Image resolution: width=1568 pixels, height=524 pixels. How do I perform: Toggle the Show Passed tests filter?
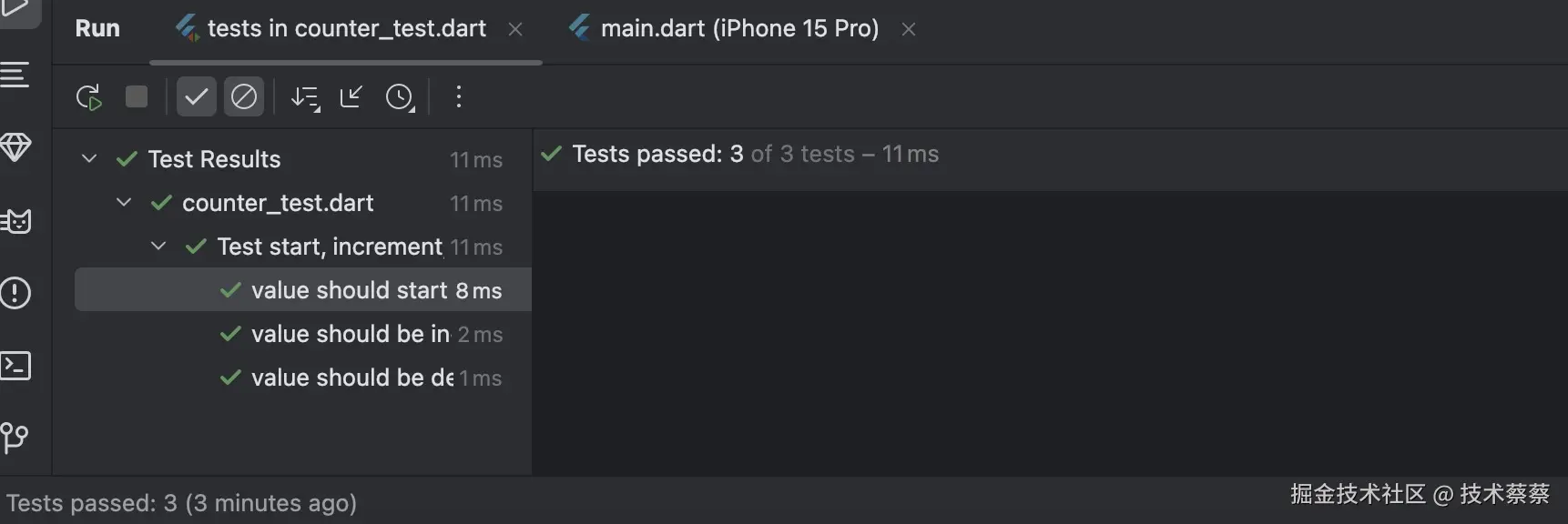[x=196, y=97]
